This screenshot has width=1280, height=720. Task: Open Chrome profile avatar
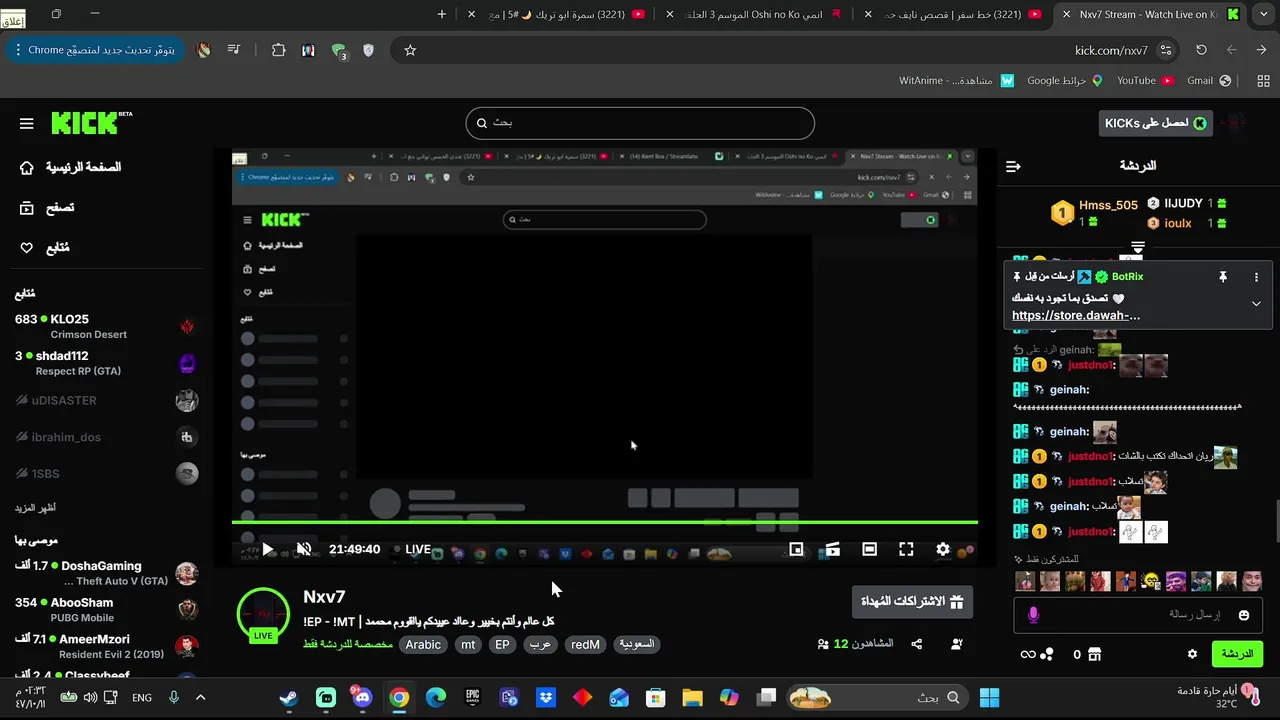click(204, 50)
